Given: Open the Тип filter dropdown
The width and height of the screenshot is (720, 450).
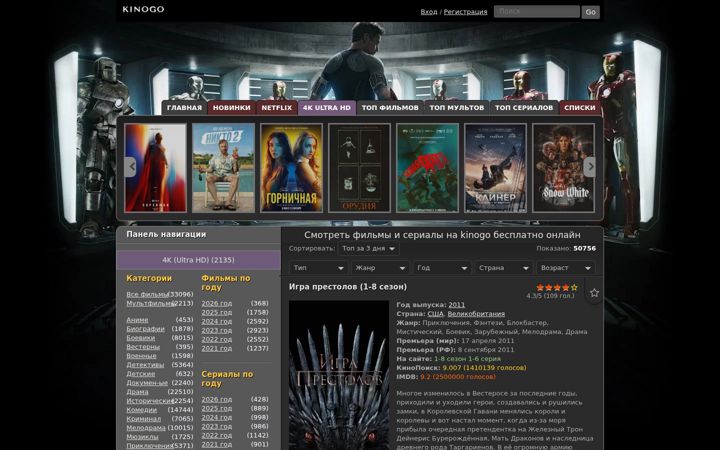Looking at the screenshot, I should [319, 268].
